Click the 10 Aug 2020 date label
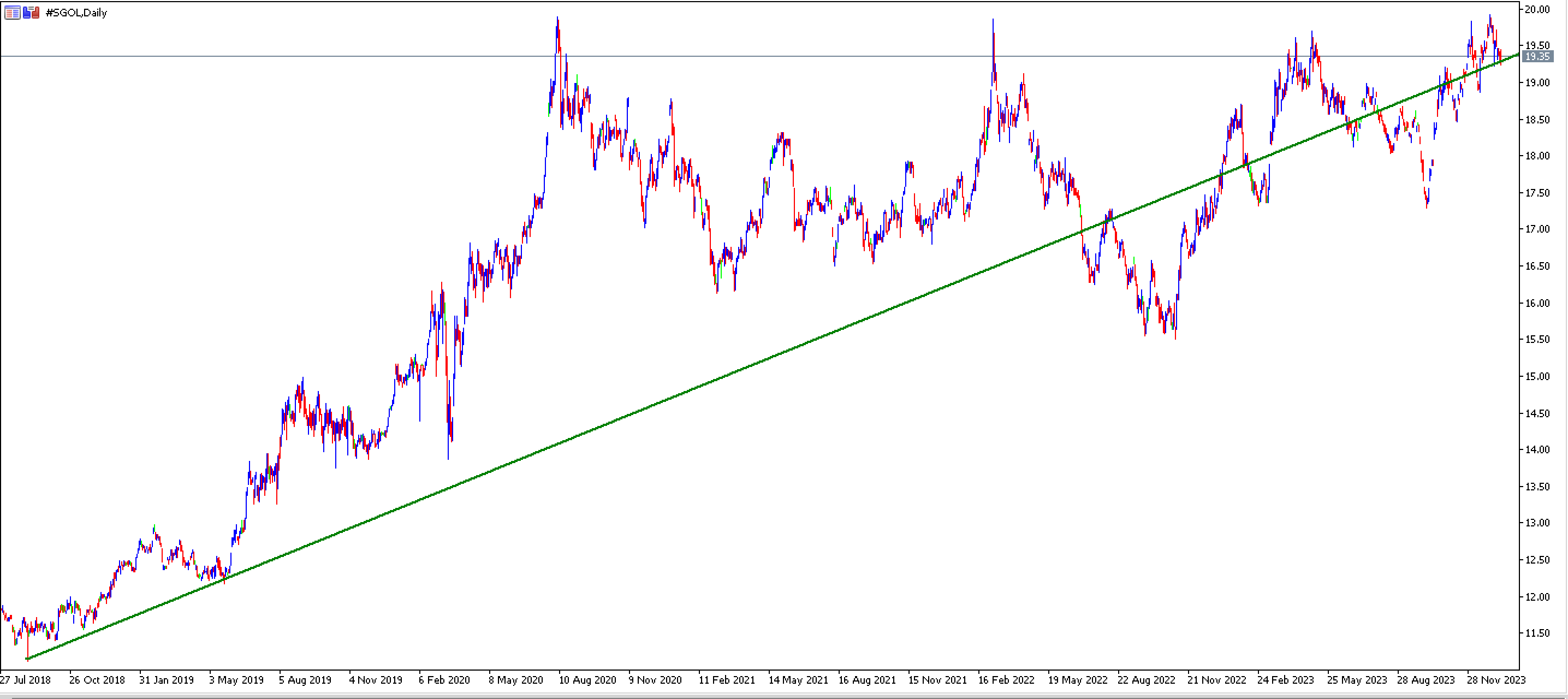 coord(587,680)
